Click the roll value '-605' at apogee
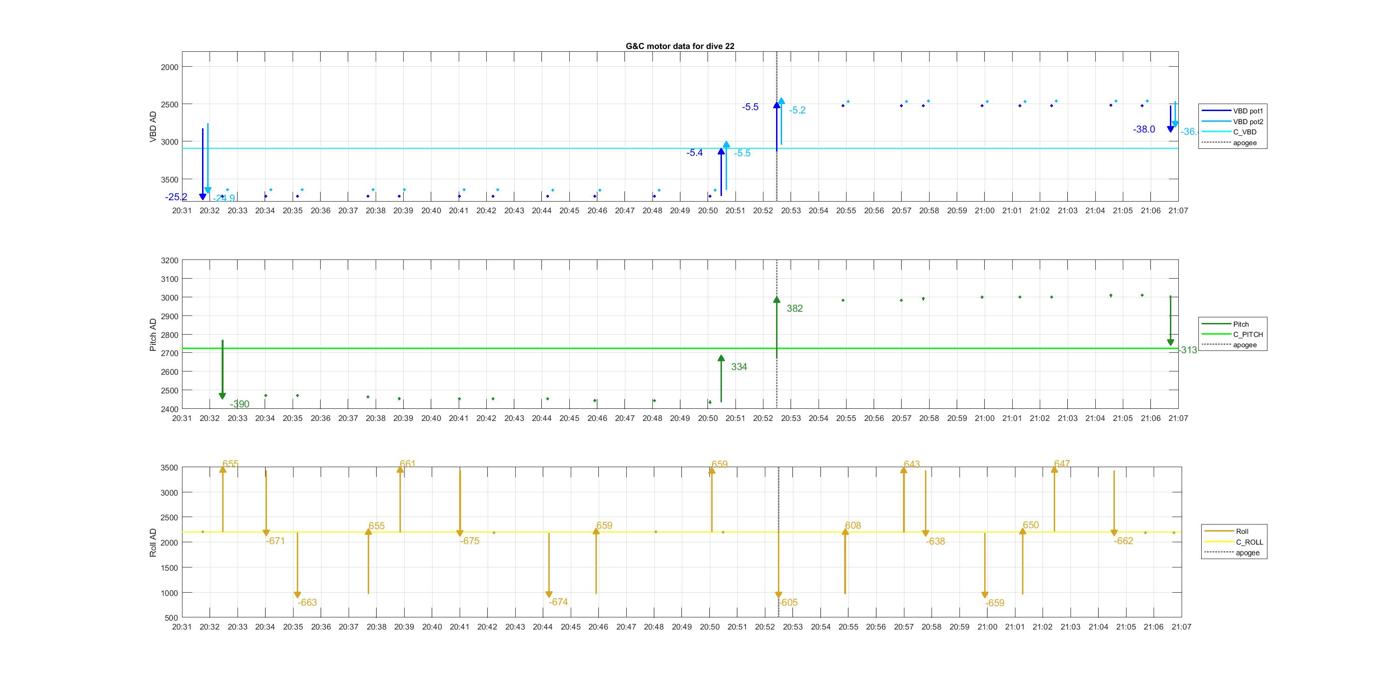Screen dimensions: 1400x693 point(789,602)
